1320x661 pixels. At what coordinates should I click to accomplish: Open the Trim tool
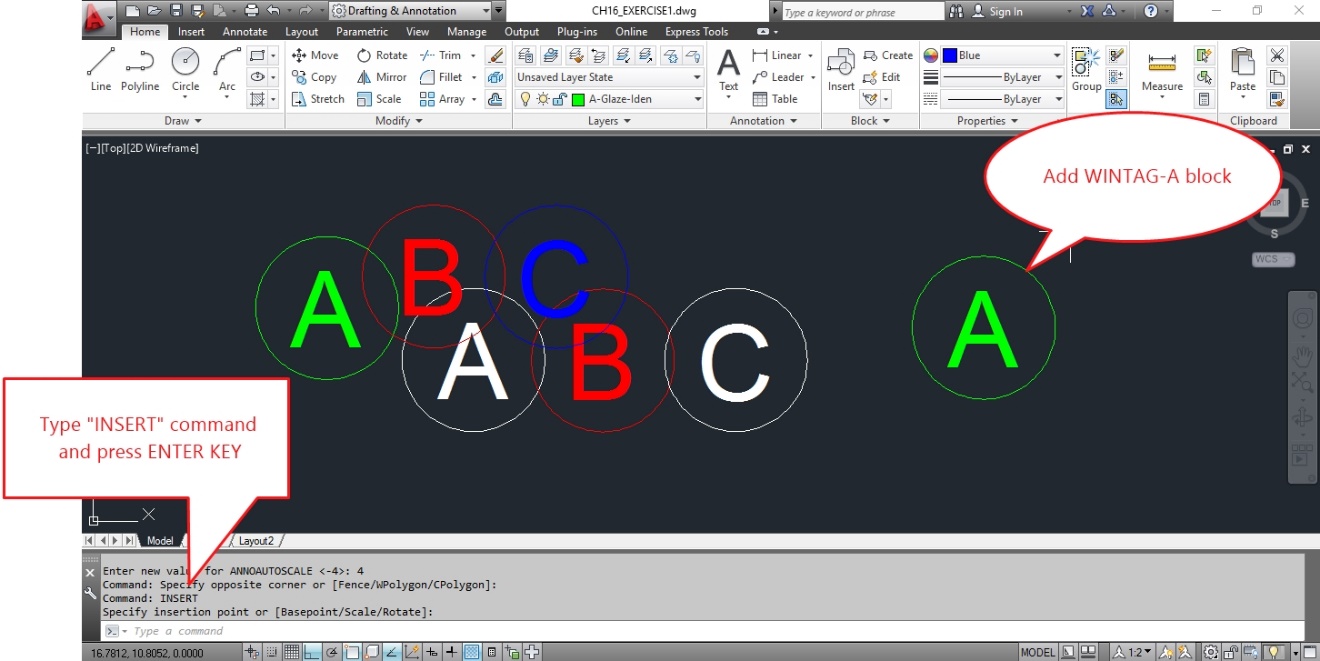[442, 55]
